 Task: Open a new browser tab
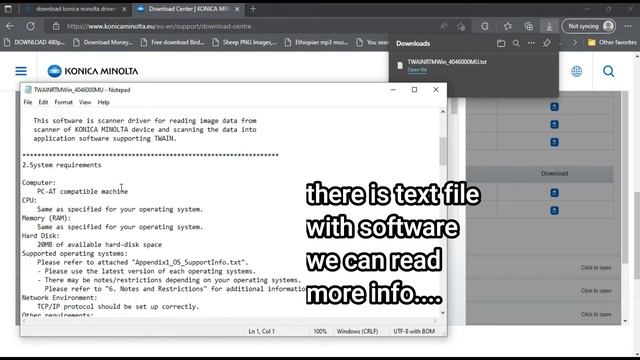253,9
